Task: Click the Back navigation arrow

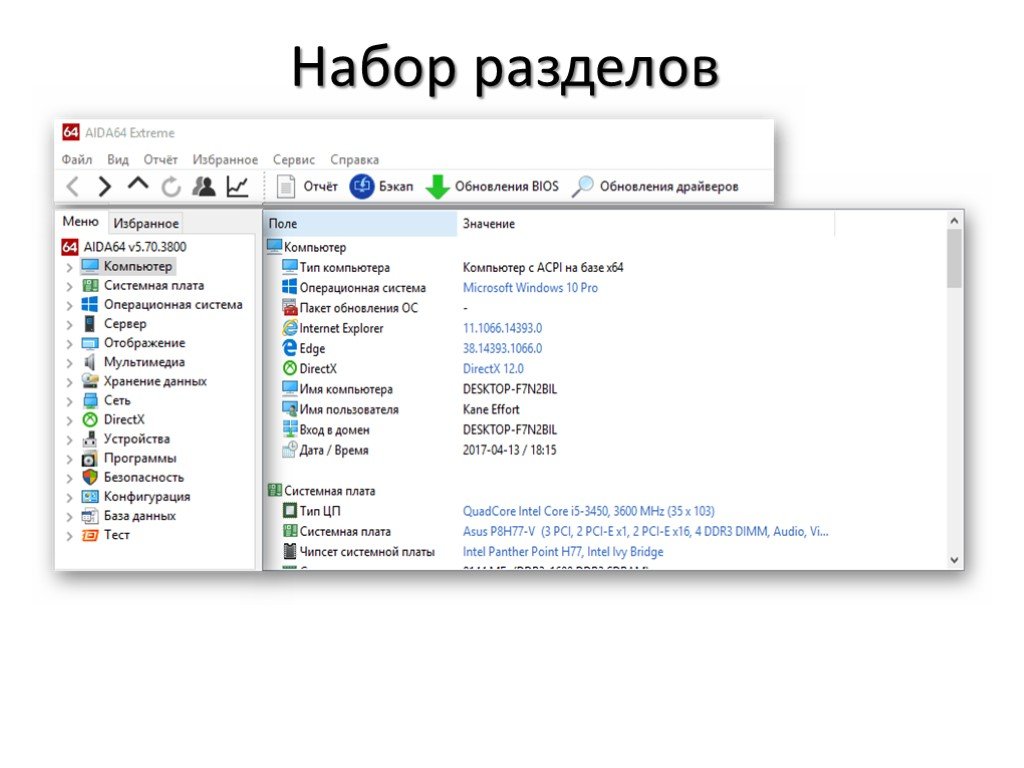Action: [x=72, y=187]
